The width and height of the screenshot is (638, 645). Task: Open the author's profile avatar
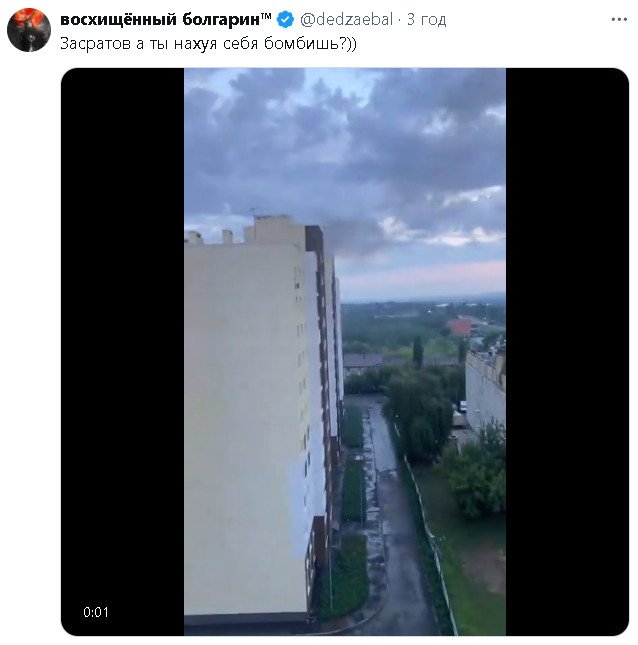click(29, 29)
